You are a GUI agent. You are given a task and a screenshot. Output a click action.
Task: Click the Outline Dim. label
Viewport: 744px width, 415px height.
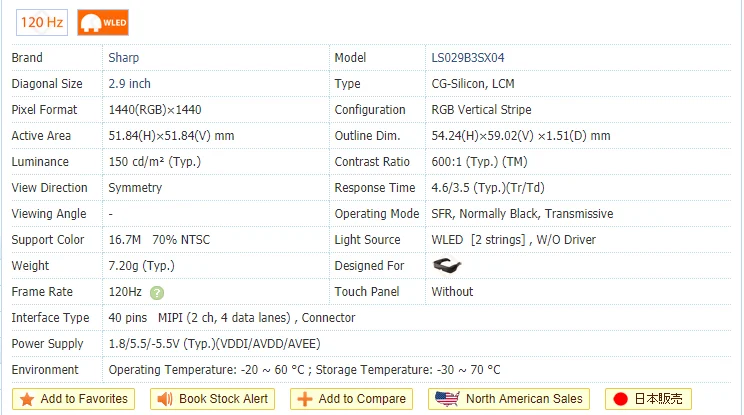367,136
